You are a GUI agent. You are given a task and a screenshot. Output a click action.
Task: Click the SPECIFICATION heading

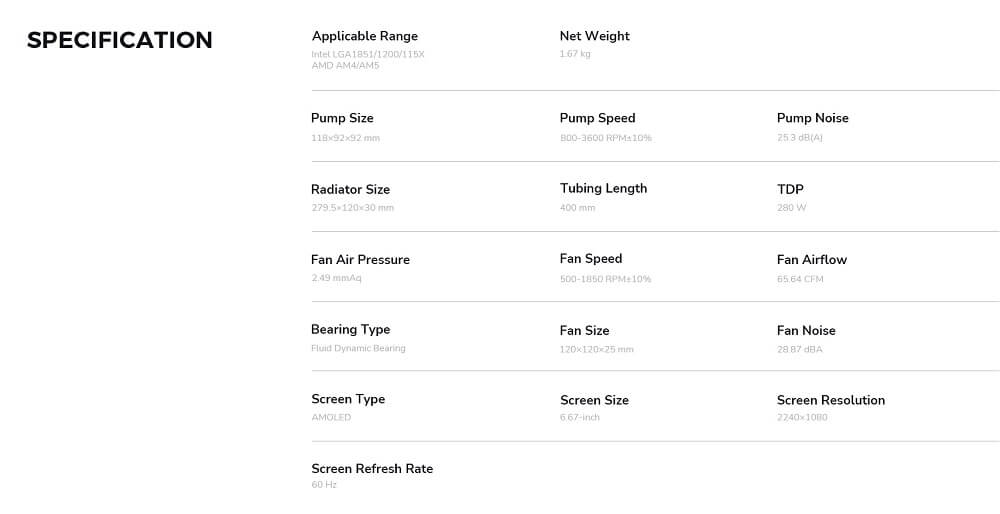(119, 40)
